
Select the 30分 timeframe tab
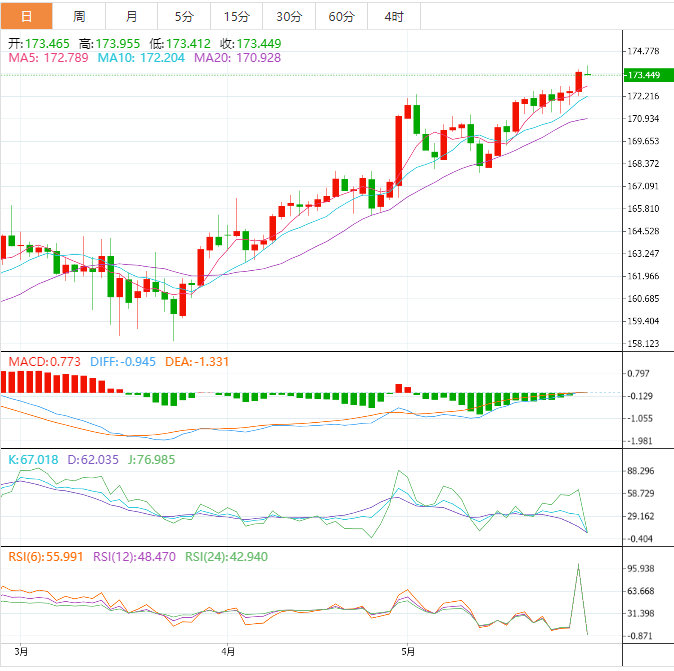[288, 17]
